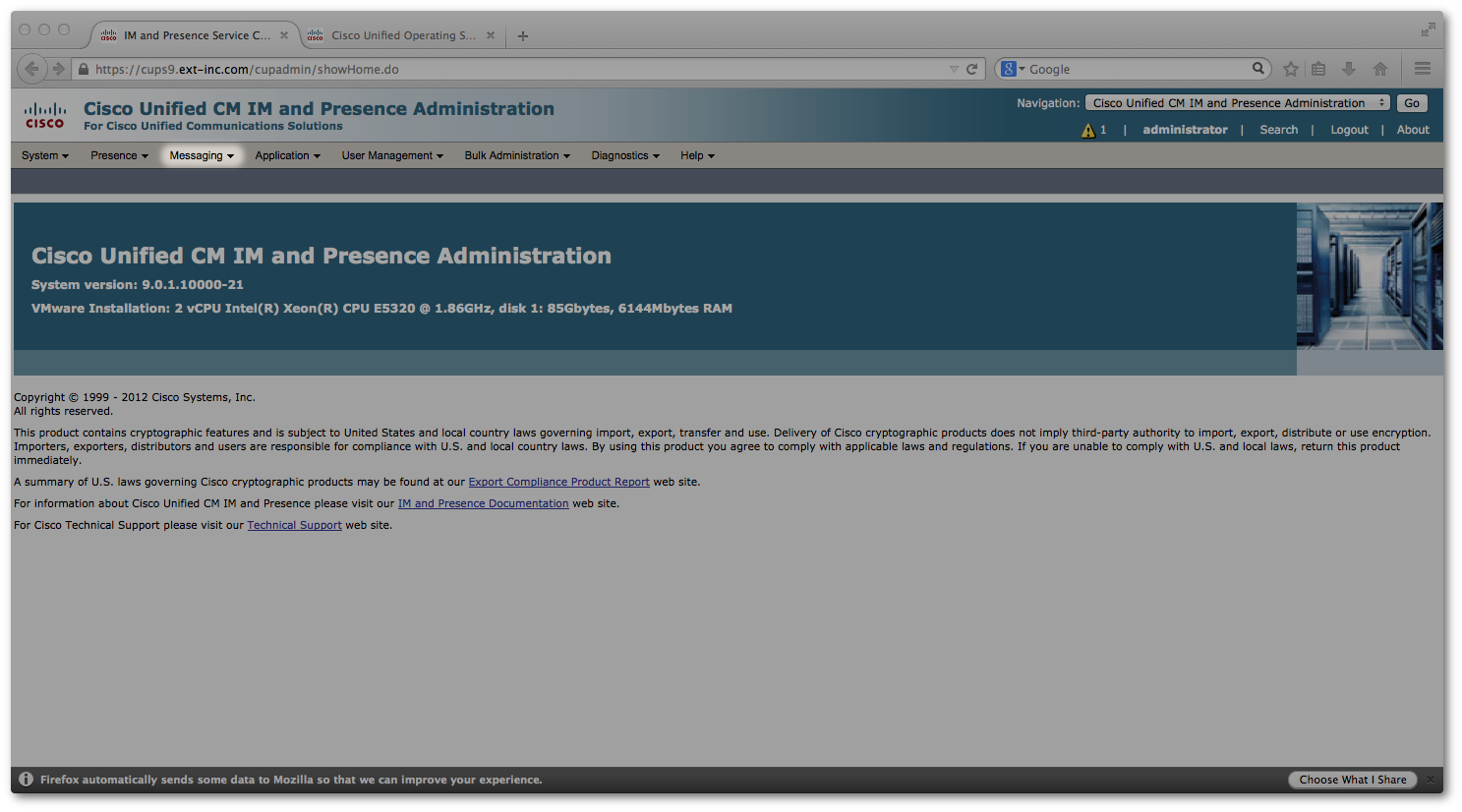This screenshot has width=1462, height=812.
Task: Open the System menu
Action: pyautogui.click(x=45, y=155)
